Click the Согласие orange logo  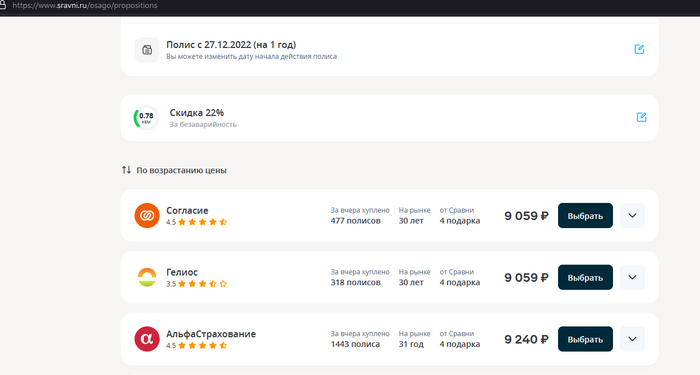click(x=147, y=216)
